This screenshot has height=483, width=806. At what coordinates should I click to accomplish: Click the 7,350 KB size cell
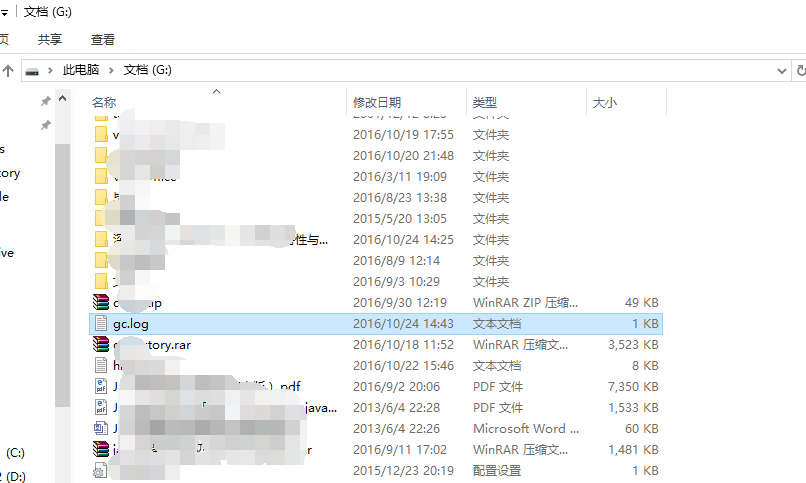[633, 386]
